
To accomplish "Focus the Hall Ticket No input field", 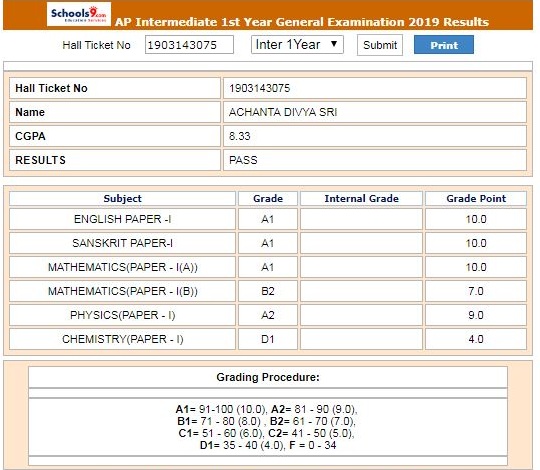I will coord(189,45).
